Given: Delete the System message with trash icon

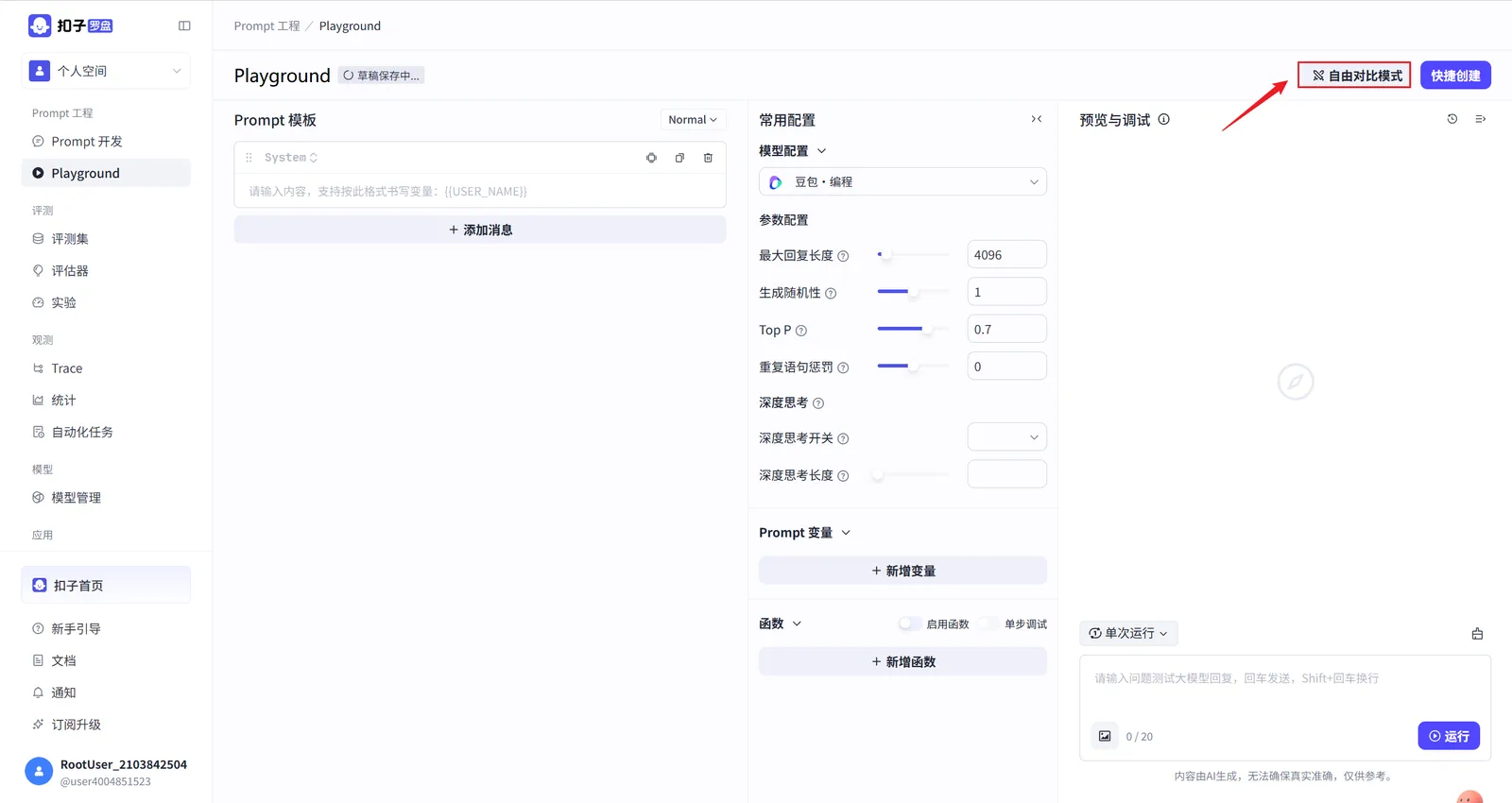Looking at the screenshot, I should click(708, 158).
